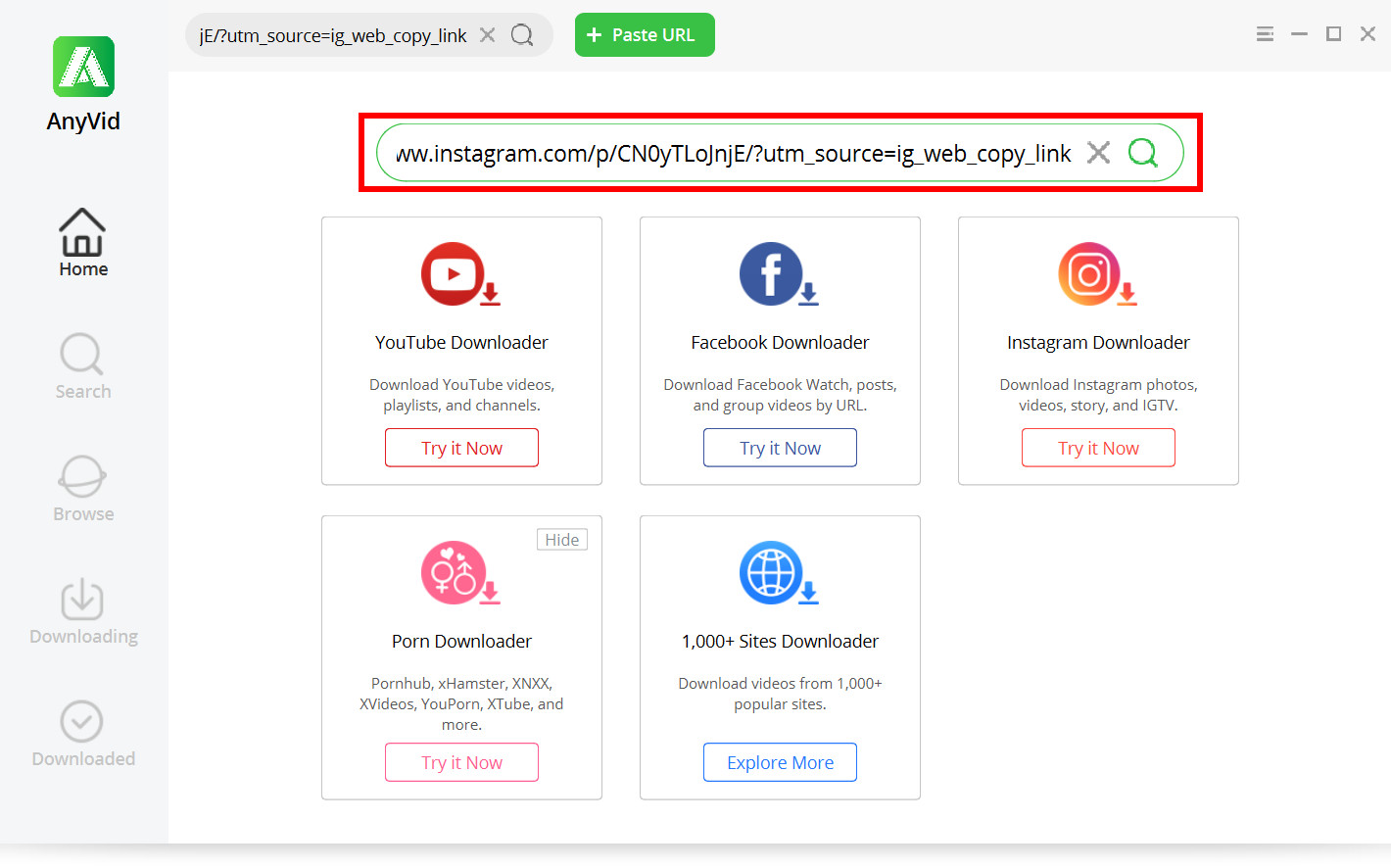
Task: Hide the Porn Downloader card
Action: click(562, 540)
